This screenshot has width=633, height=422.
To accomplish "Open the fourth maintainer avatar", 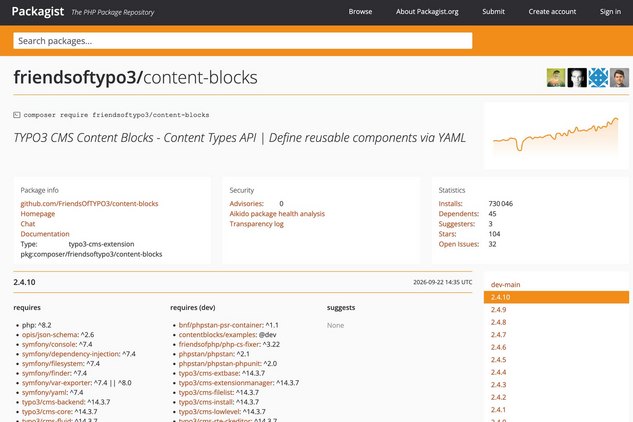I will tap(619, 78).
